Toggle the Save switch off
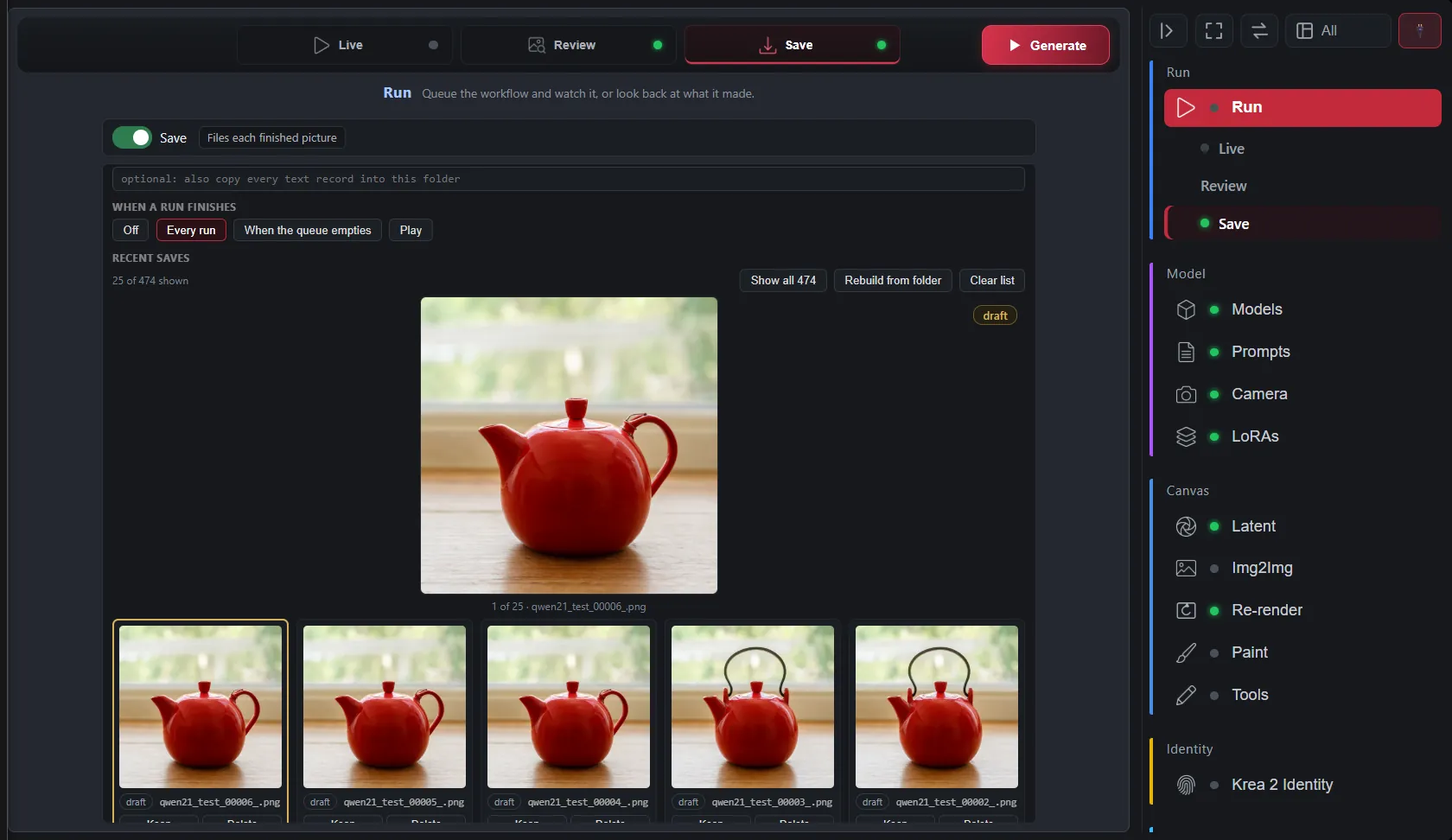The image size is (1452, 840). (x=131, y=137)
